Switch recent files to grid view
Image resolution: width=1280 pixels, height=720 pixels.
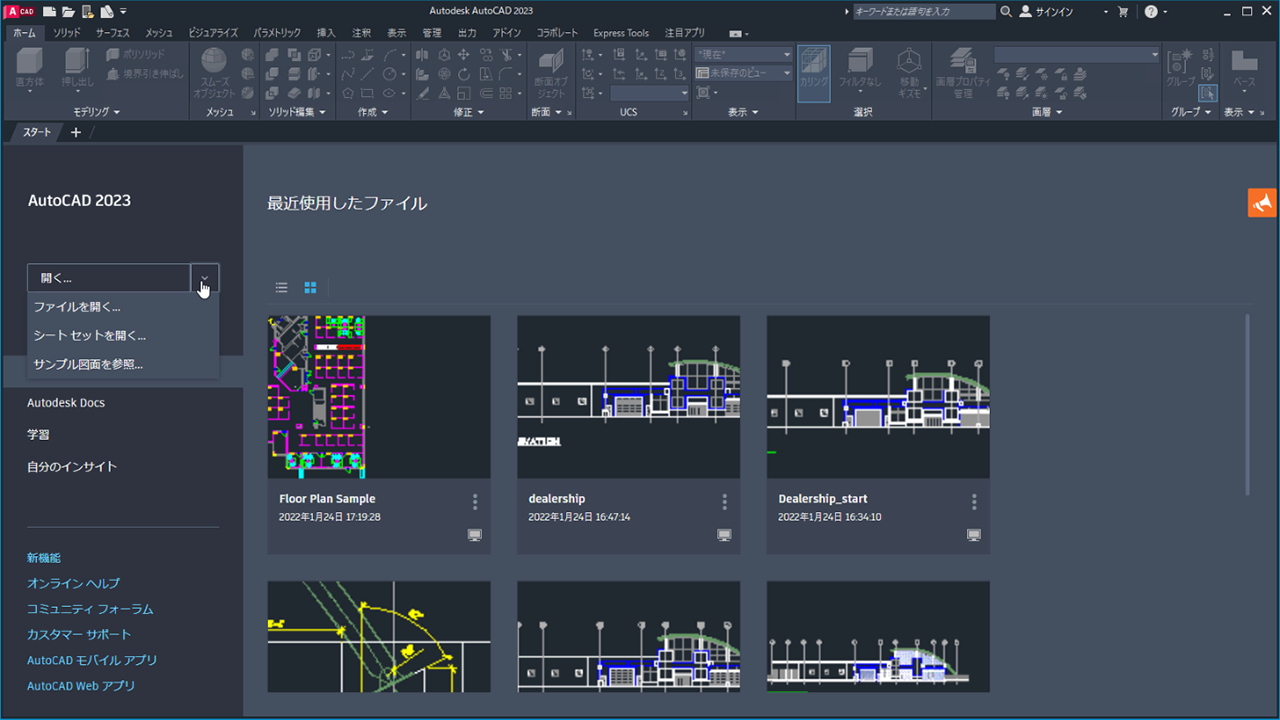[310, 288]
